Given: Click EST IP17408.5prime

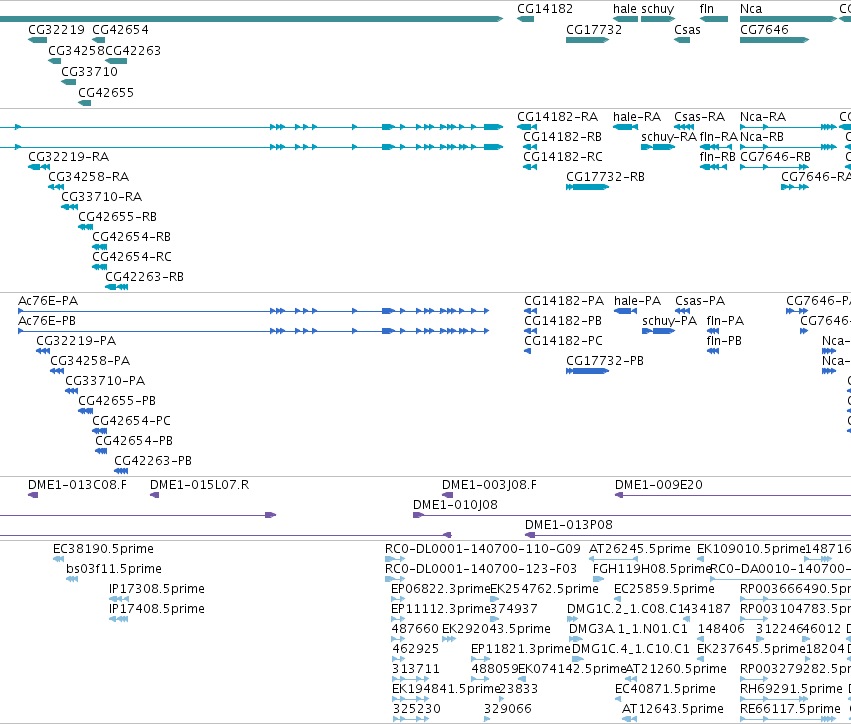Looking at the screenshot, I should pyautogui.click(x=157, y=609).
